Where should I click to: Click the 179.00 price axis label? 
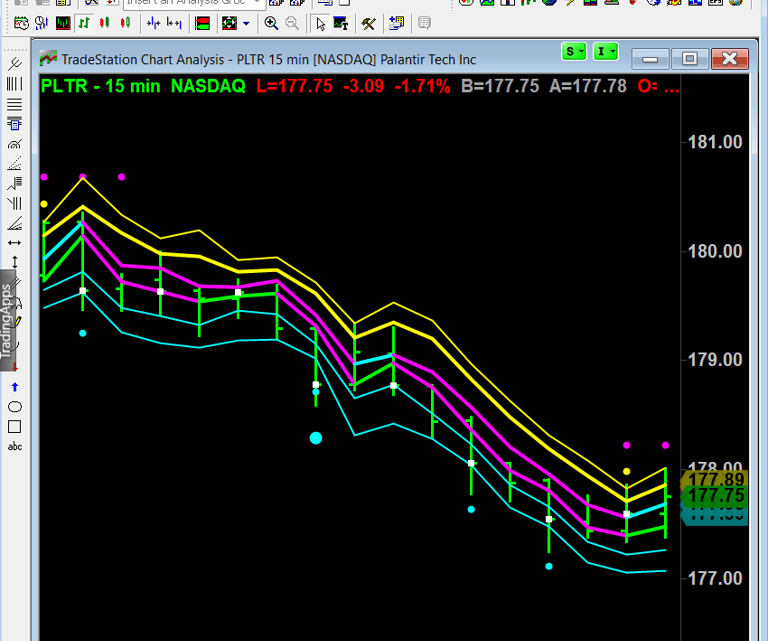pos(715,360)
